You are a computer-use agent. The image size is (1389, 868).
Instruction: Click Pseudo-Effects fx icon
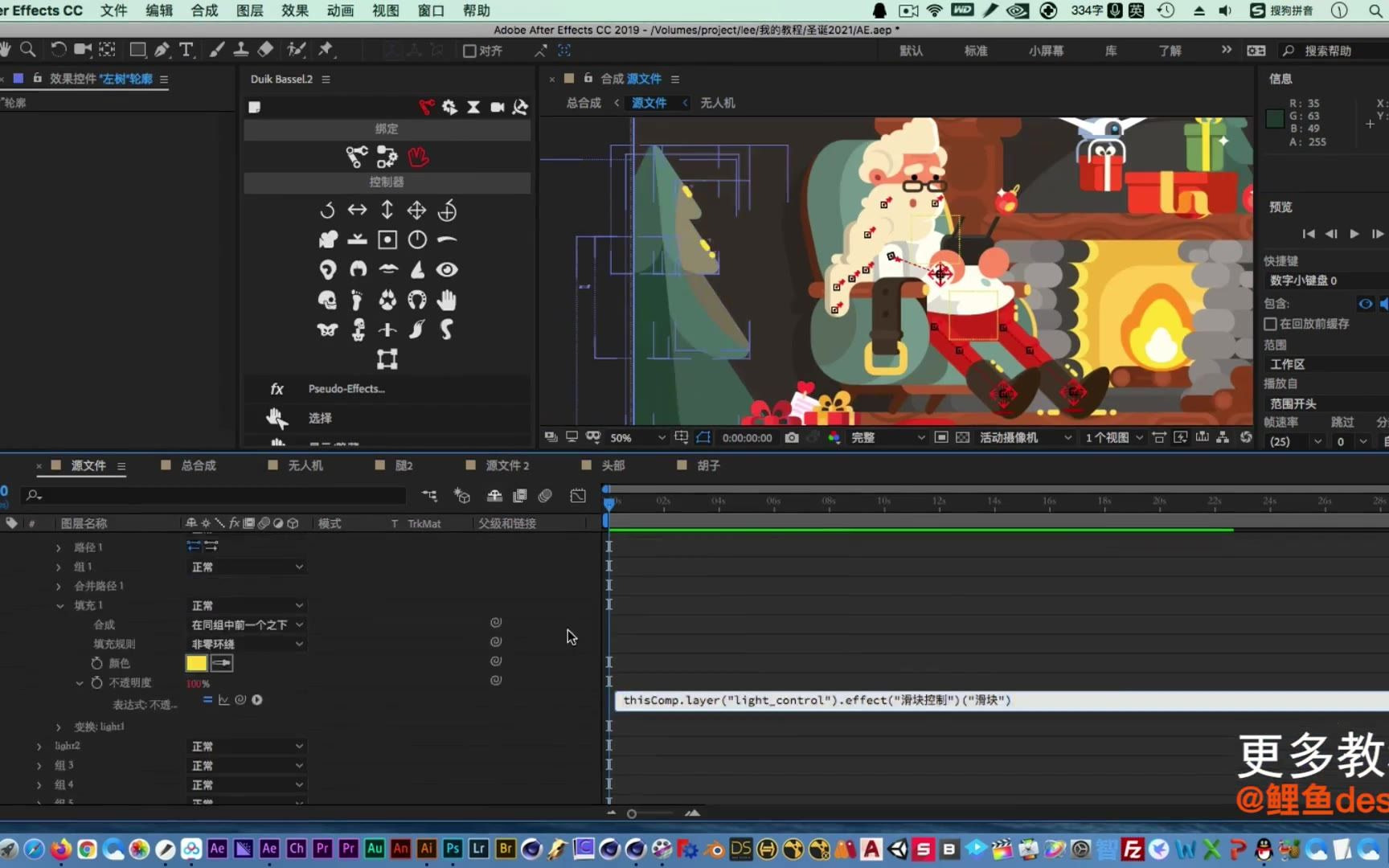point(277,389)
